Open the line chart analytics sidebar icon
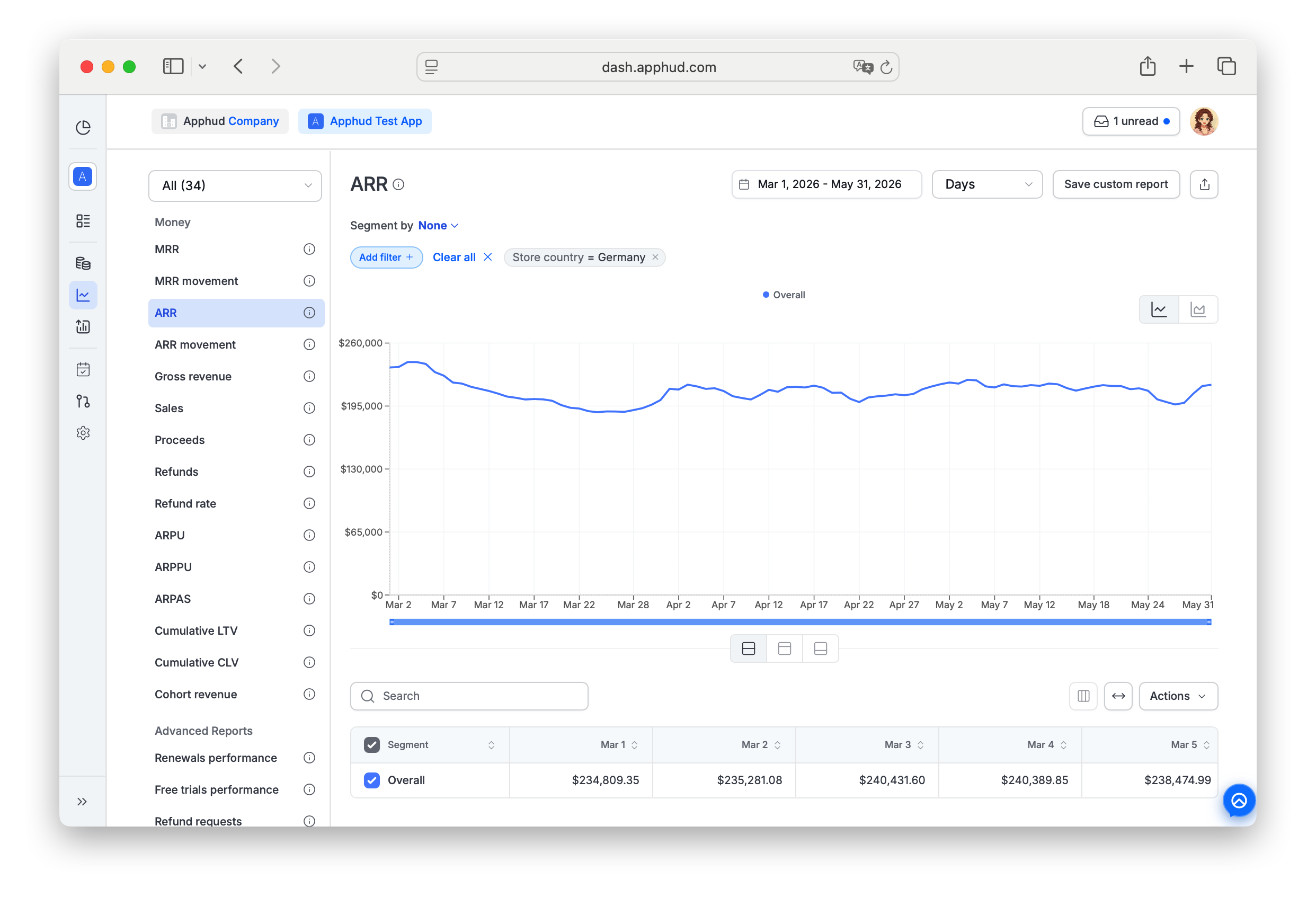Image resolution: width=1316 pixels, height=906 pixels. [83, 295]
